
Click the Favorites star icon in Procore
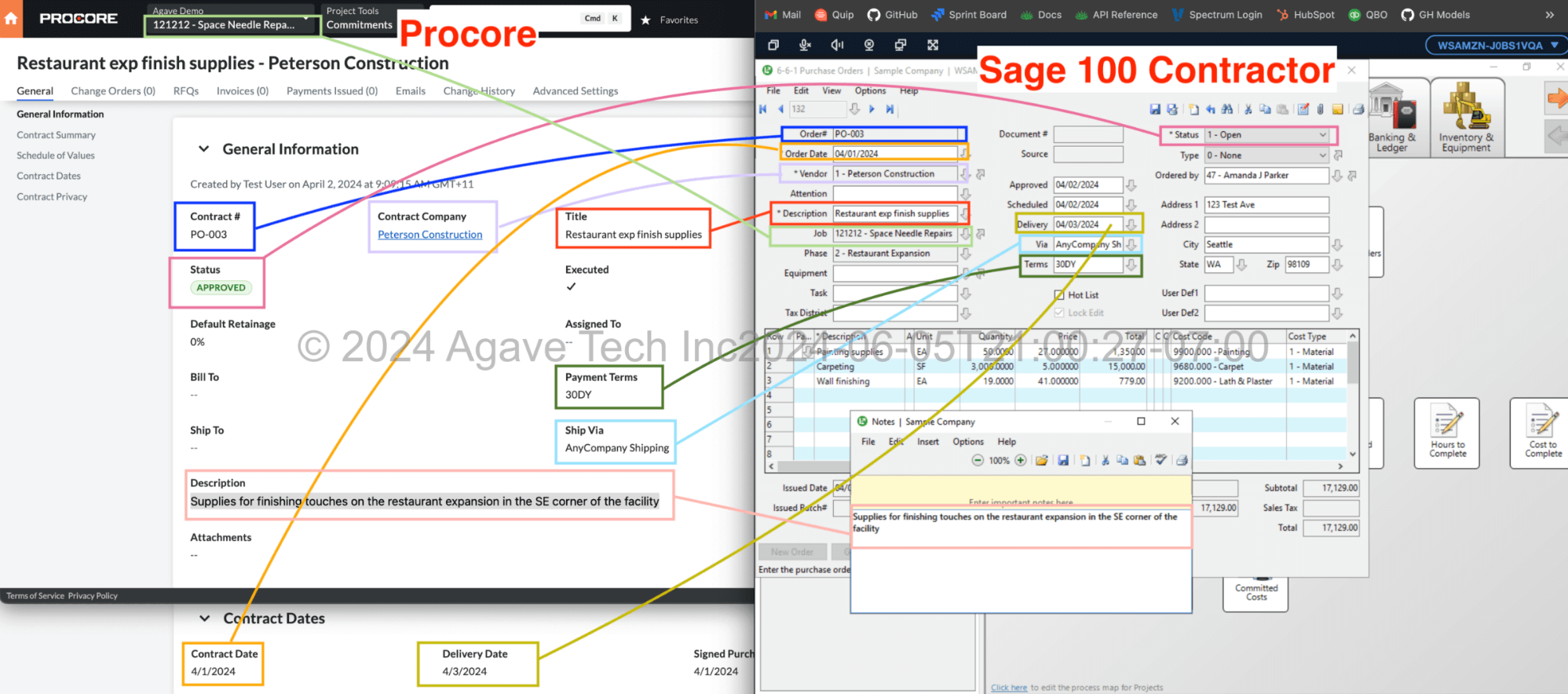tap(645, 20)
